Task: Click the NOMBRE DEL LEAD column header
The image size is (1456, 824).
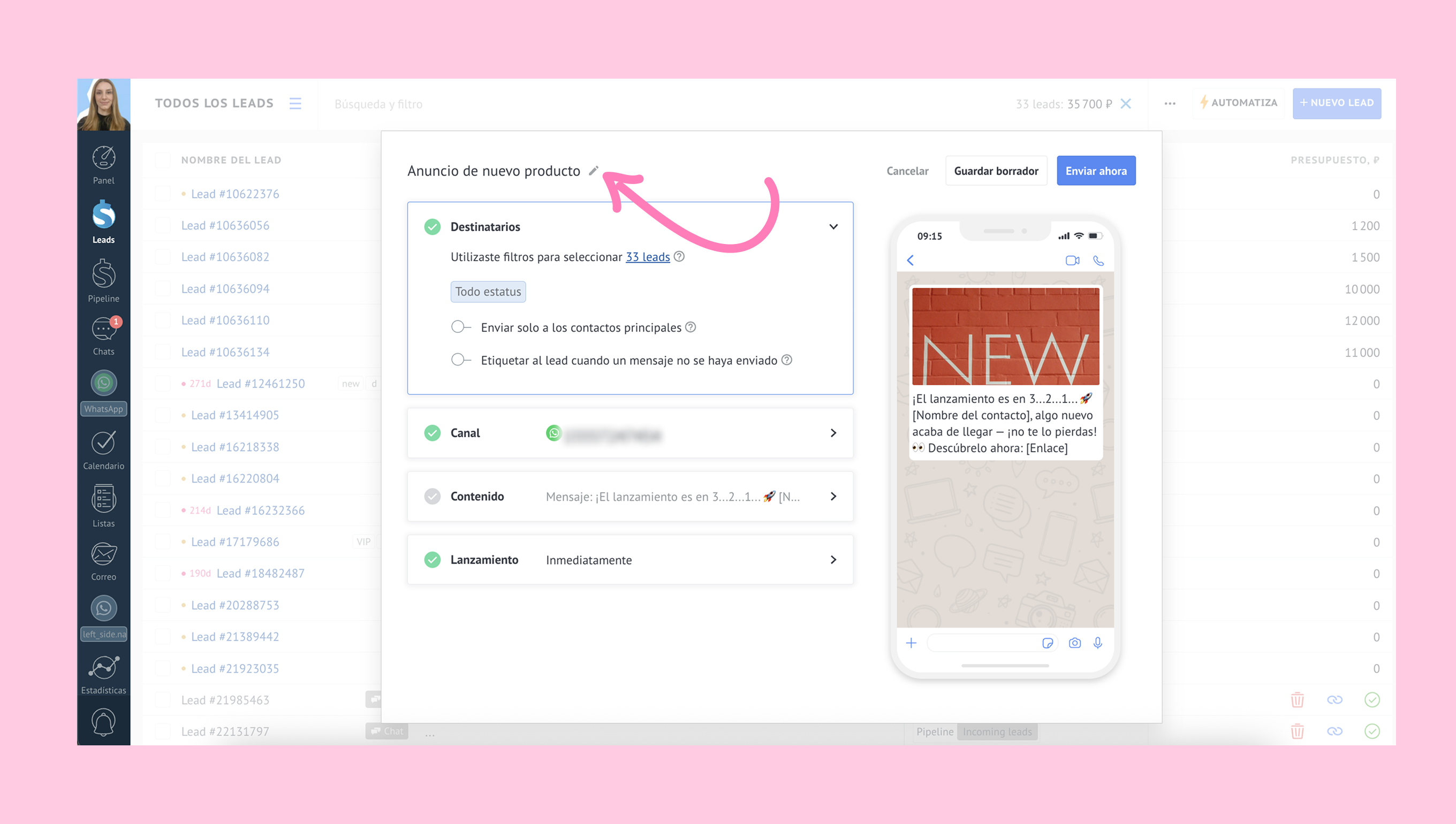Action: tap(231, 160)
